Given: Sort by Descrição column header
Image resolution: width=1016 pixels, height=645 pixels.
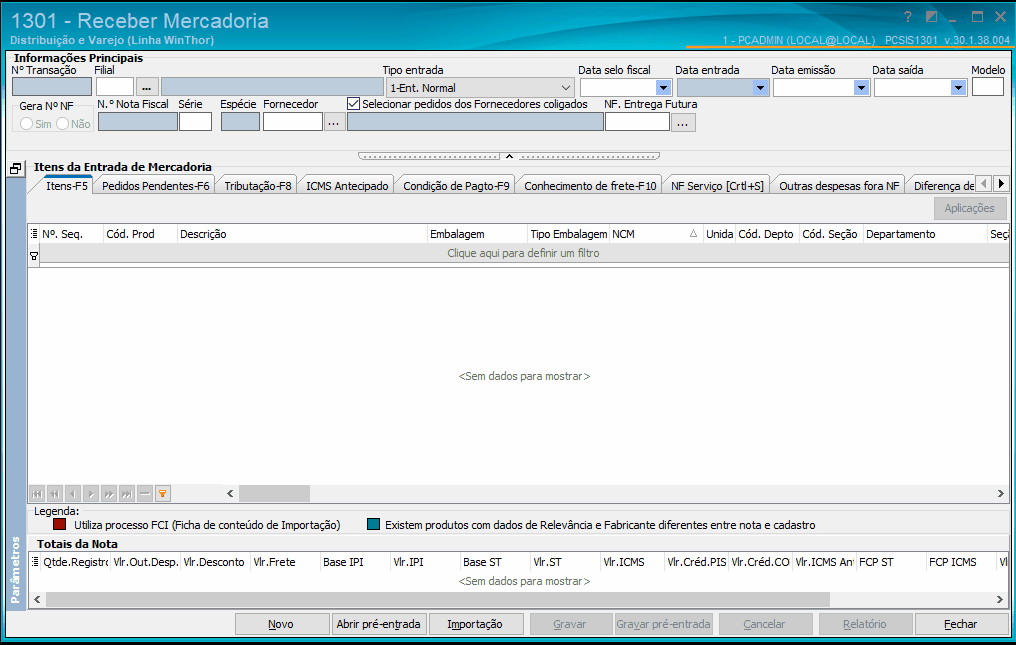Looking at the screenshot, I should [302, 234].
